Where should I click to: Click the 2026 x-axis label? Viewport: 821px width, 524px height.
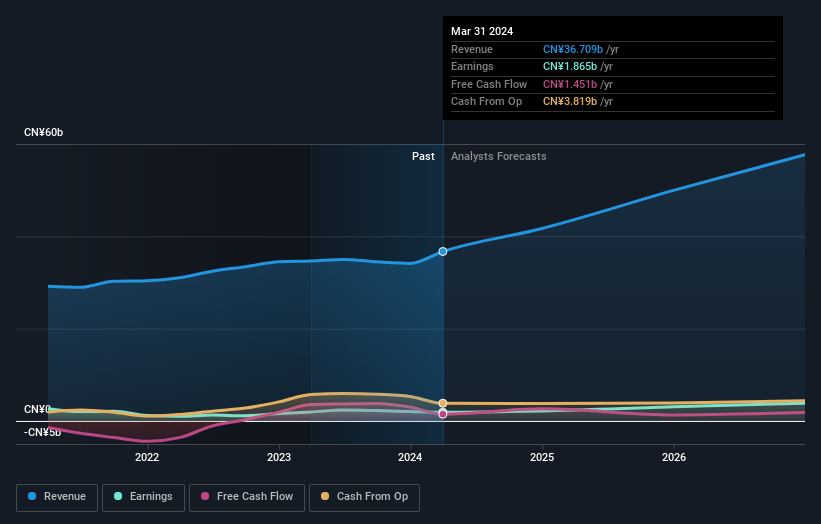pyautogui.click(x=674, y=457)
